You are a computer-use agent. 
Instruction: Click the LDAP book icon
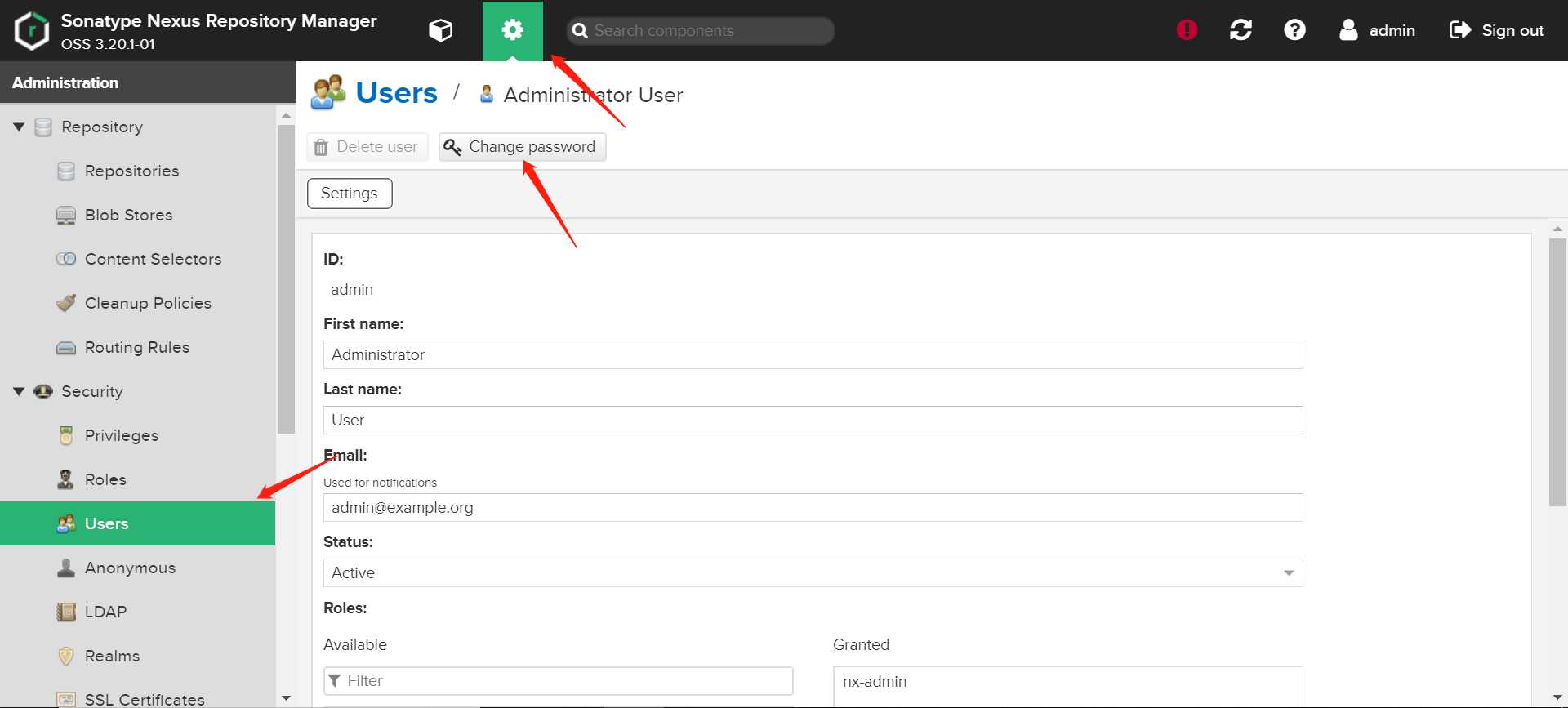(66, 612)
